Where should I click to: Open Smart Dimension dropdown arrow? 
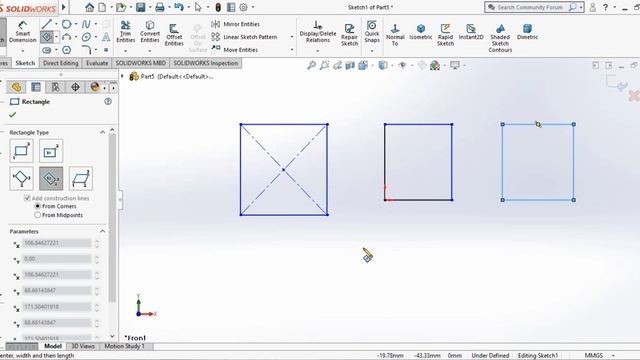[22, 51]
